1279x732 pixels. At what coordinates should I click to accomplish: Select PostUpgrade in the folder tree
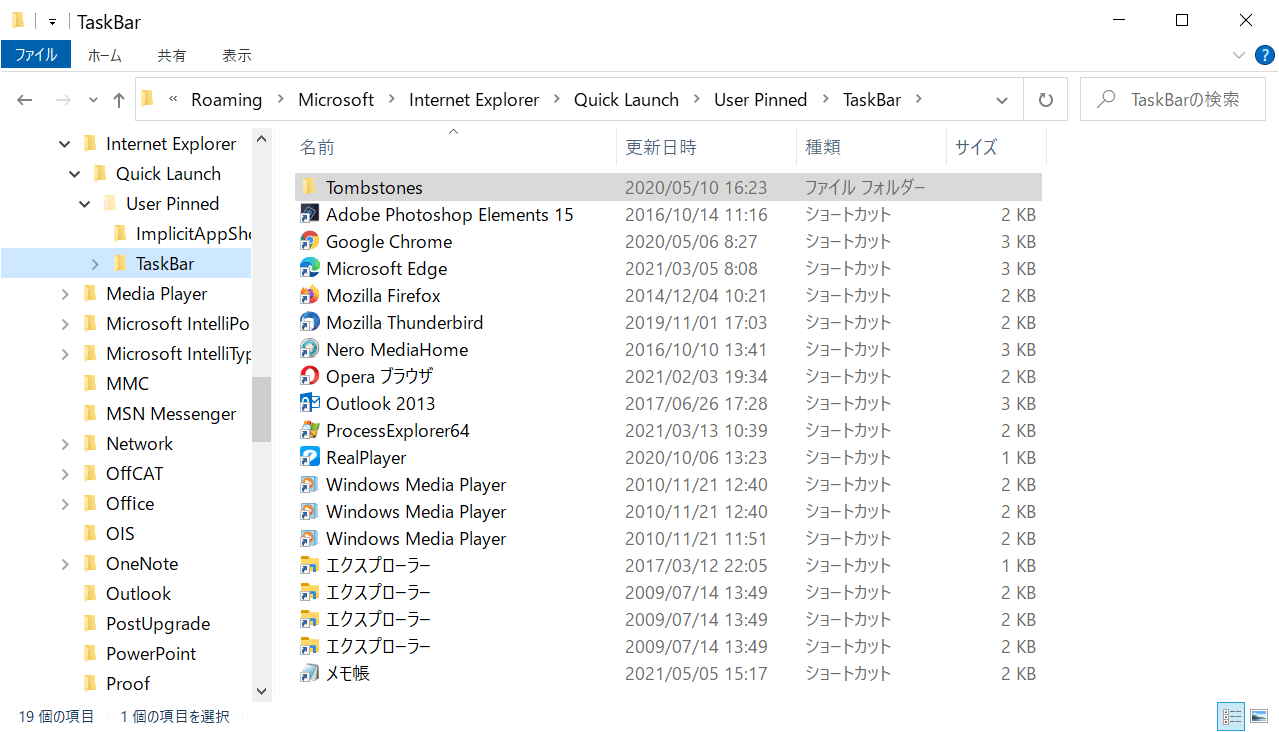click(158, 624)
